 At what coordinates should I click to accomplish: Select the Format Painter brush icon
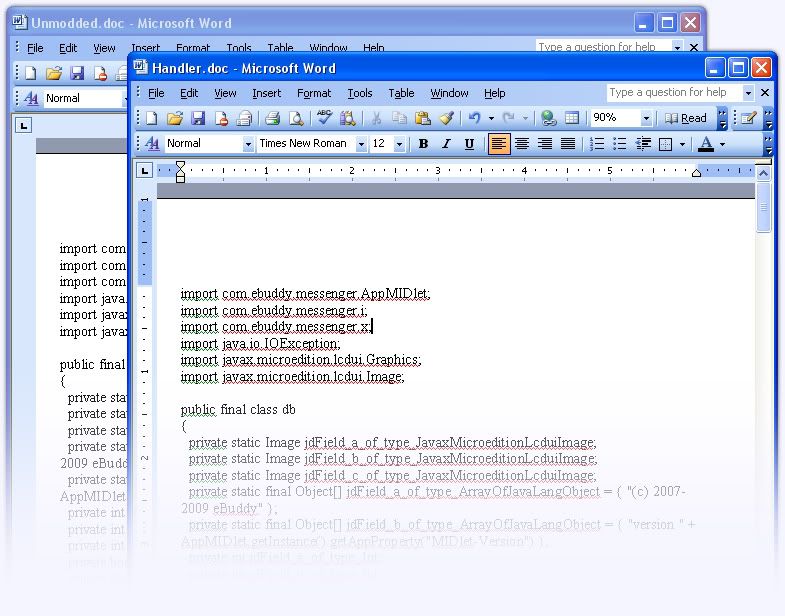click(x=447, y=118)
